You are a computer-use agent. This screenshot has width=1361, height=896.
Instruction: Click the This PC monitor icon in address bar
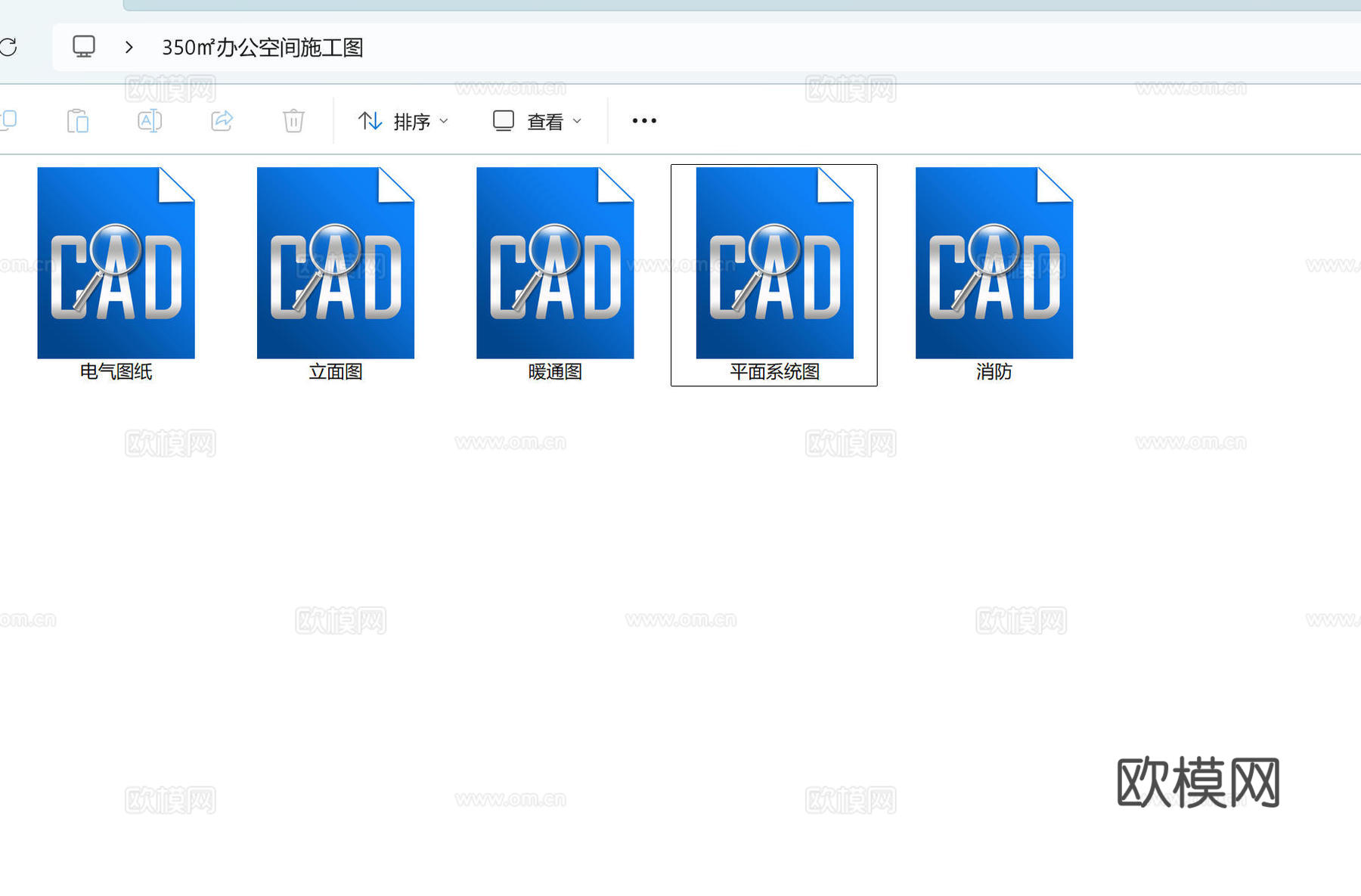coord(84,47)
